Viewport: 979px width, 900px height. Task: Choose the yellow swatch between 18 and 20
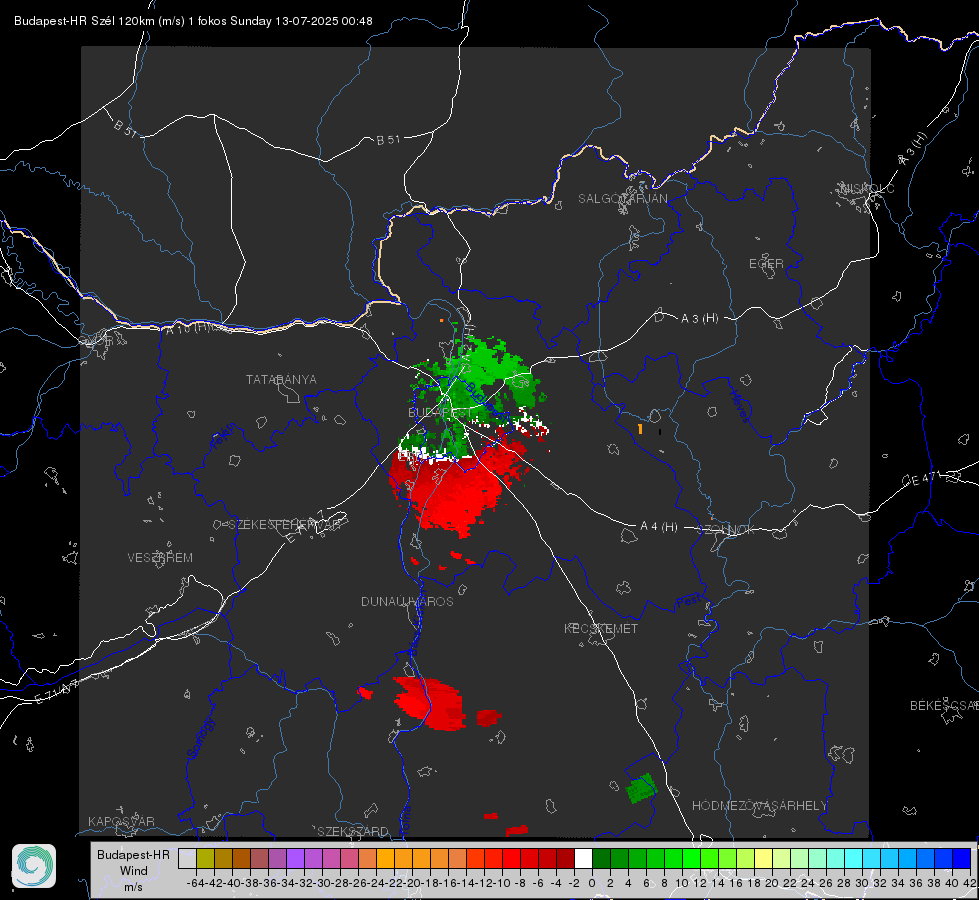point(763,859)
